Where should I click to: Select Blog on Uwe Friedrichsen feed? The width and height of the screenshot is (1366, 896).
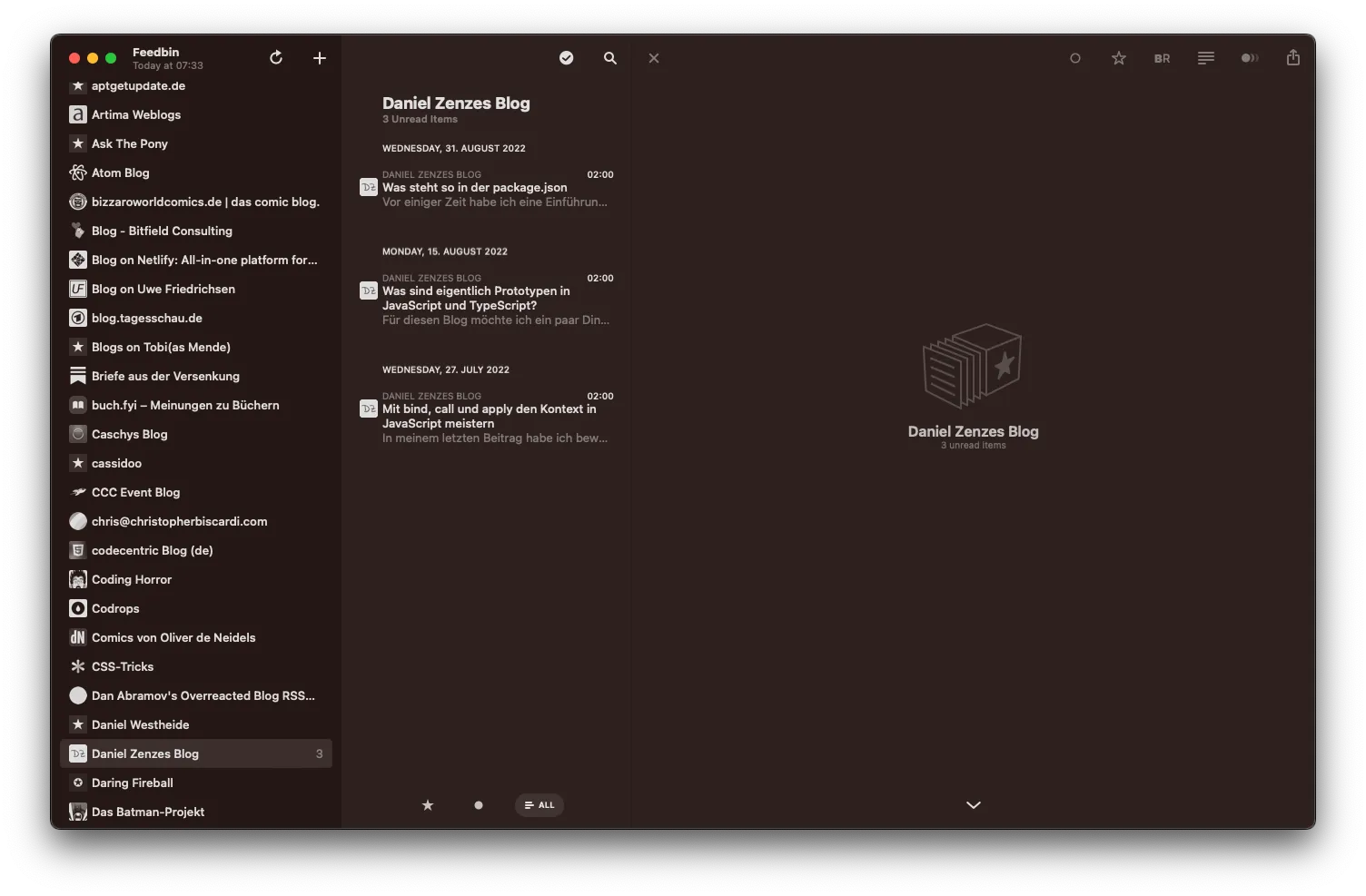pyautogui.click(x=196, y=289)
